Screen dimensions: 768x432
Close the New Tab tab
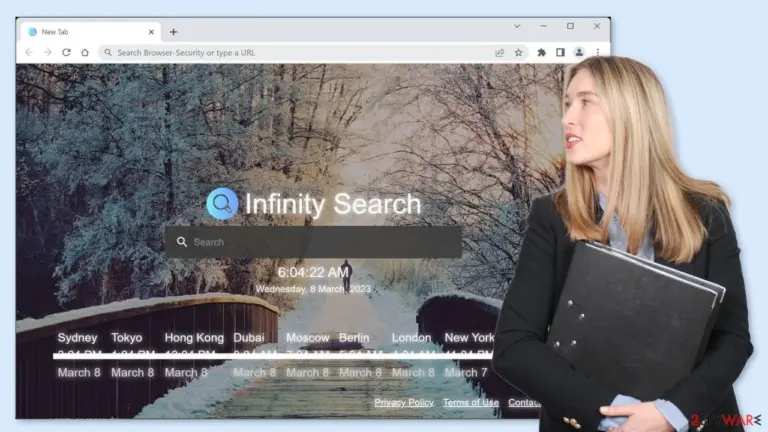pos(151,32)
